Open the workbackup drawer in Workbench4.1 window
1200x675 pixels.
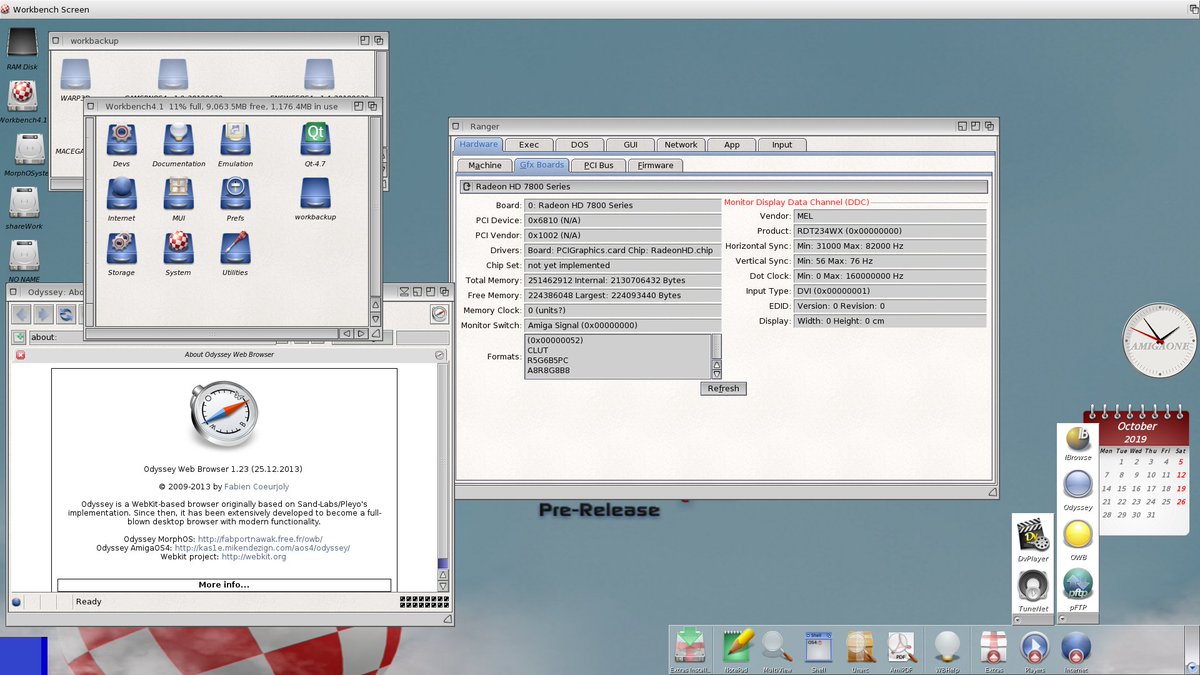tap(315, 198)
